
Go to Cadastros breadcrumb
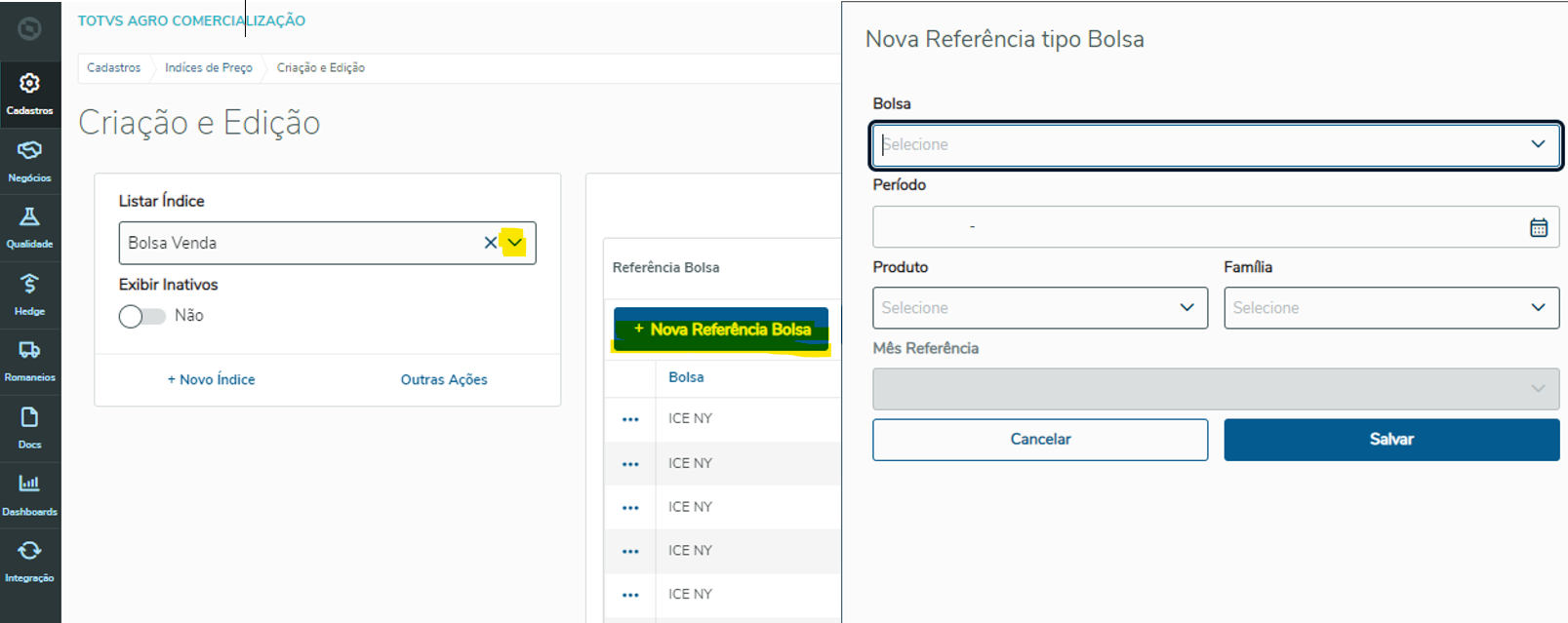coord(113,67)
